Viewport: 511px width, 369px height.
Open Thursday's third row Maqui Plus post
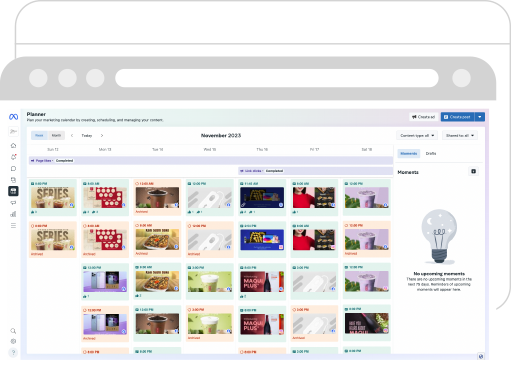(x=262, y=282)
